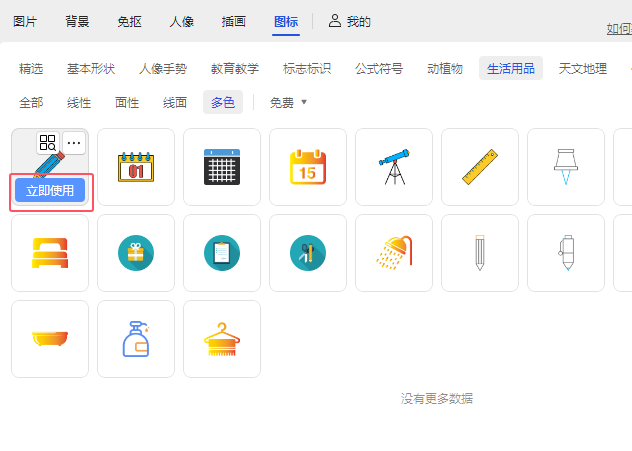Choose the 精选 category
The height and width of the screenshot is (451, 632).
(x=31, y=69)
